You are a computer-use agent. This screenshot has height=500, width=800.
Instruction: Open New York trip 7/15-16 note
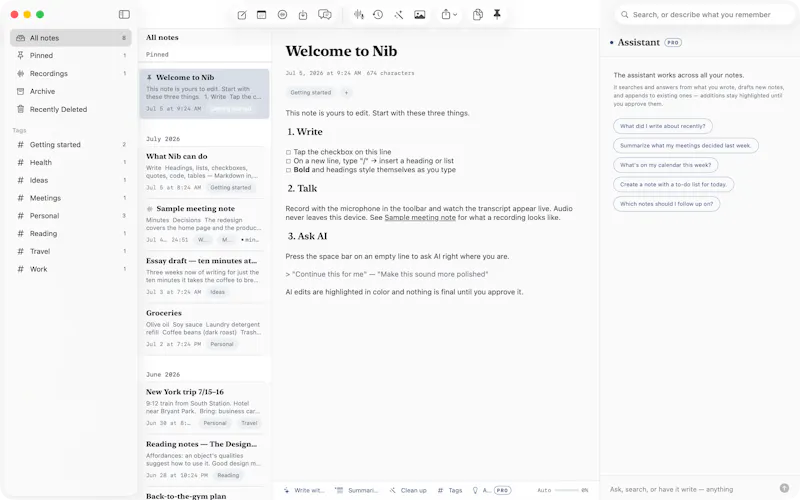click(204, 408)
